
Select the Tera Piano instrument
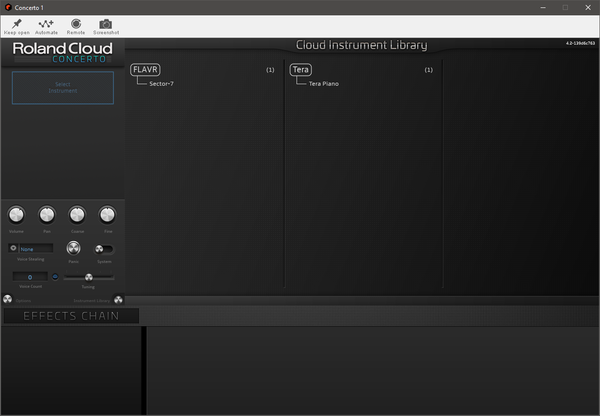(x=324, y=84)
